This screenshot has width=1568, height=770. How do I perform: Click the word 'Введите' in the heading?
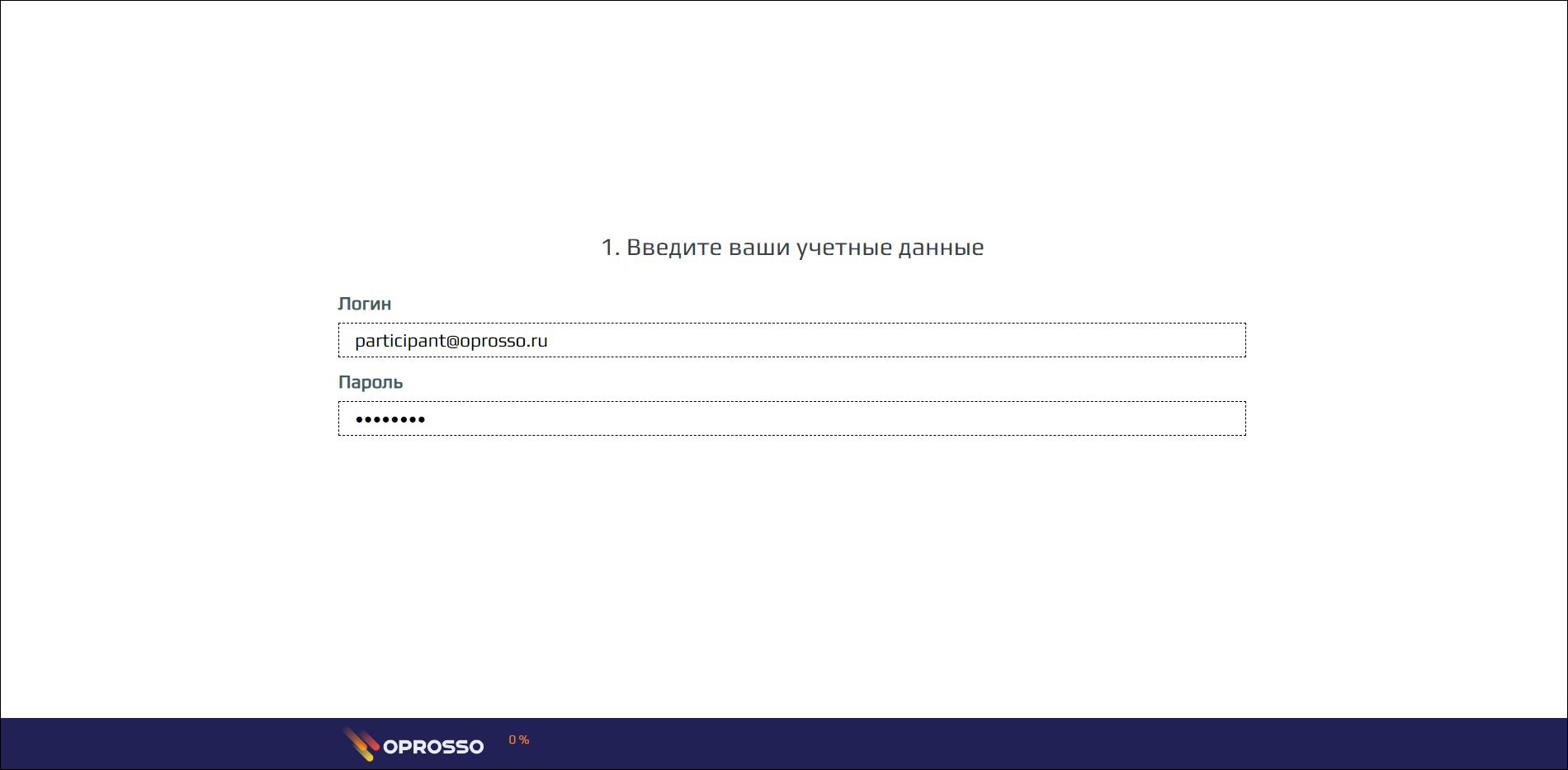673,248
